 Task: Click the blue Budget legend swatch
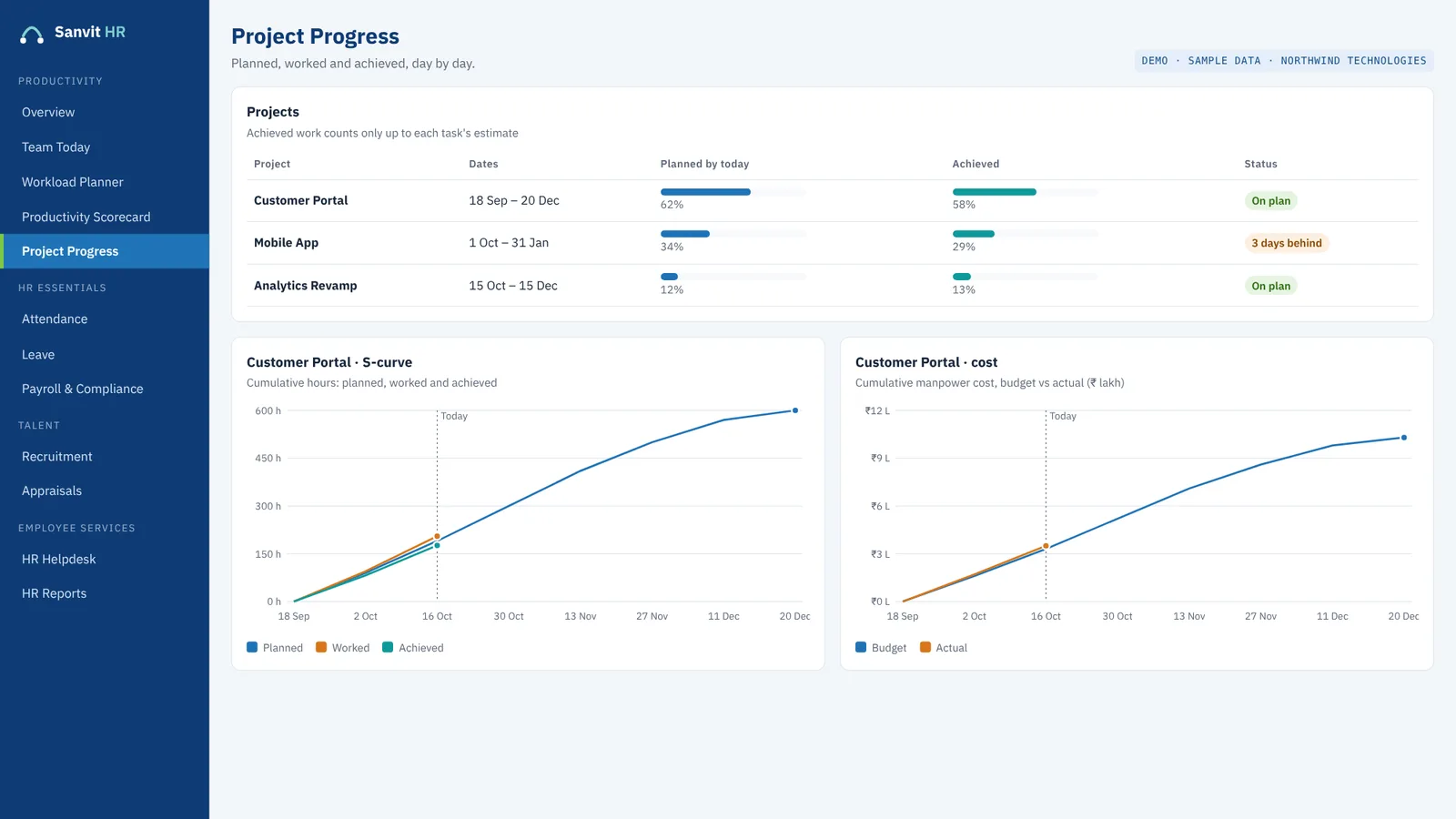(x=861, y=647)
